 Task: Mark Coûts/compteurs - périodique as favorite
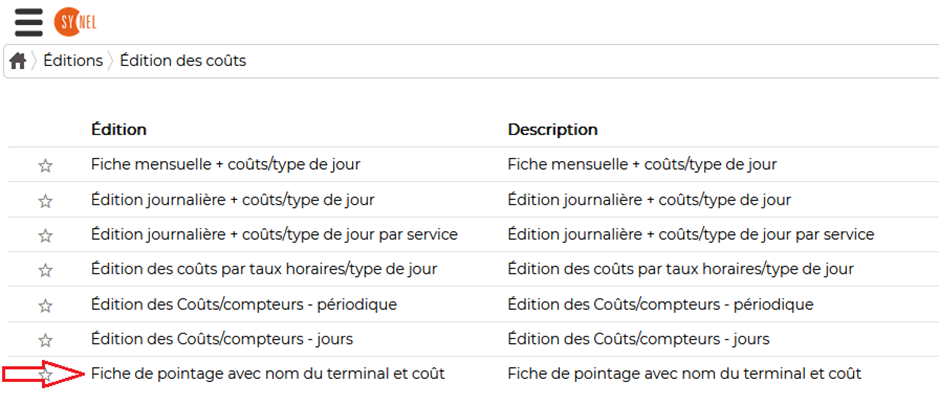[x=46, y=306]
